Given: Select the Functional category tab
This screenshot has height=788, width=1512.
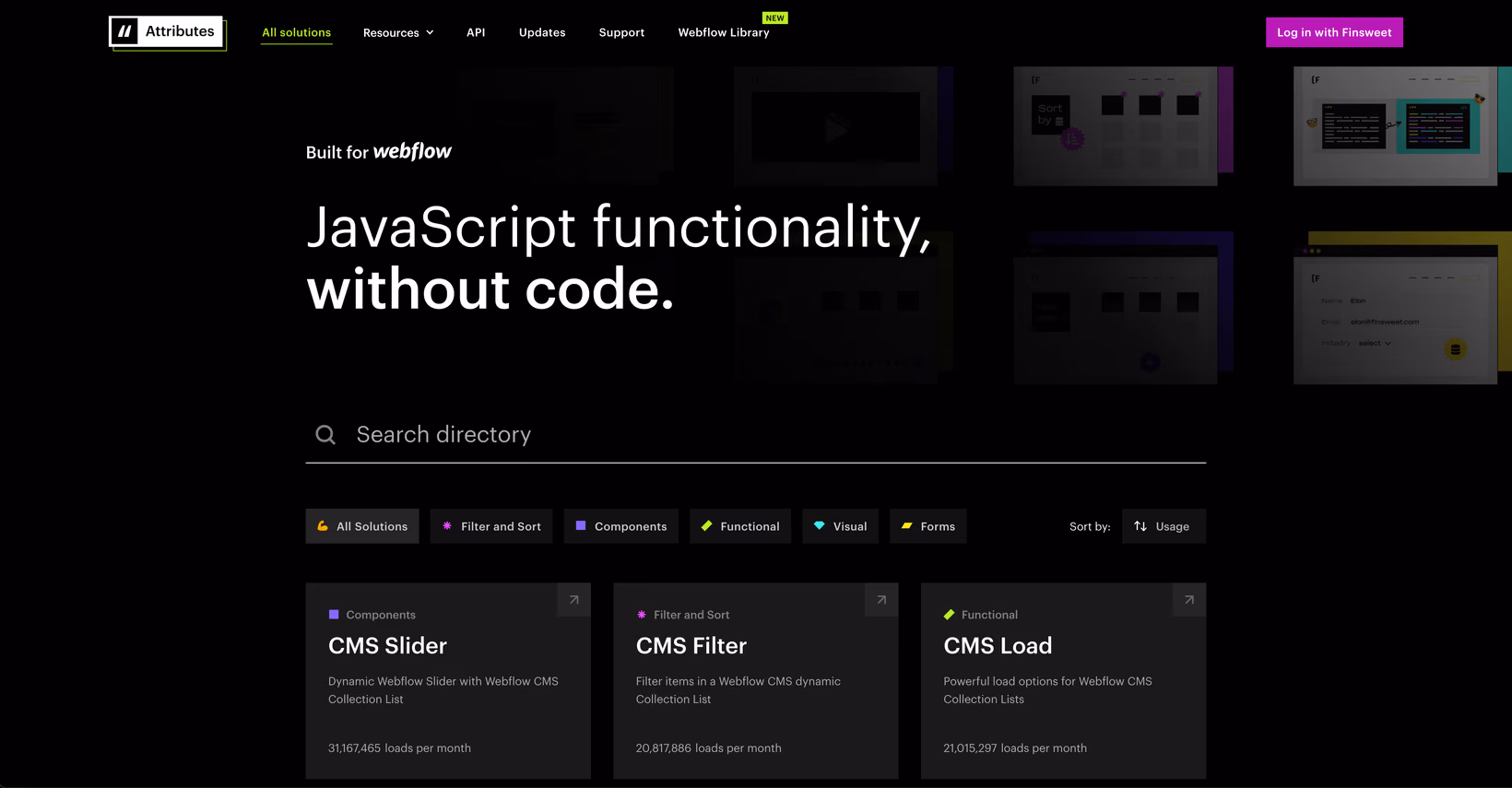Looking at the screenshot, I should [740, 526].
